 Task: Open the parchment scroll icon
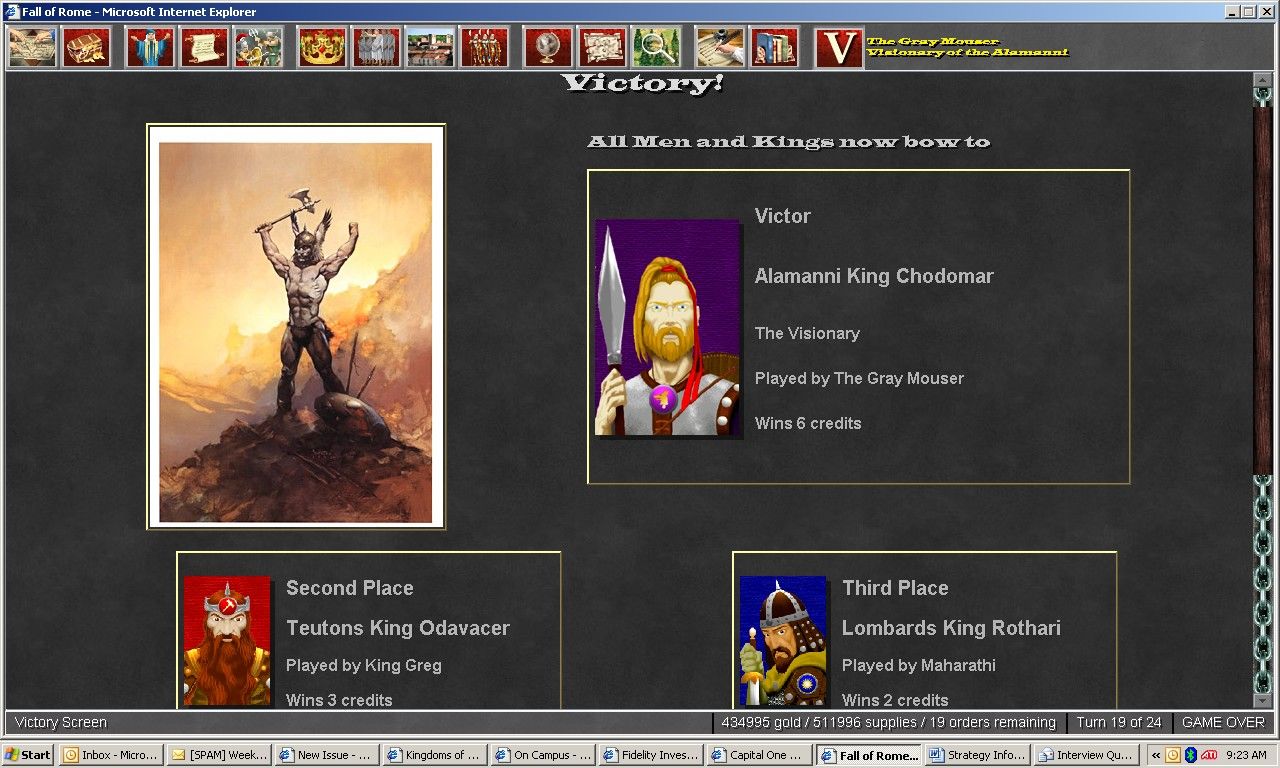click(x=204, y=47)
